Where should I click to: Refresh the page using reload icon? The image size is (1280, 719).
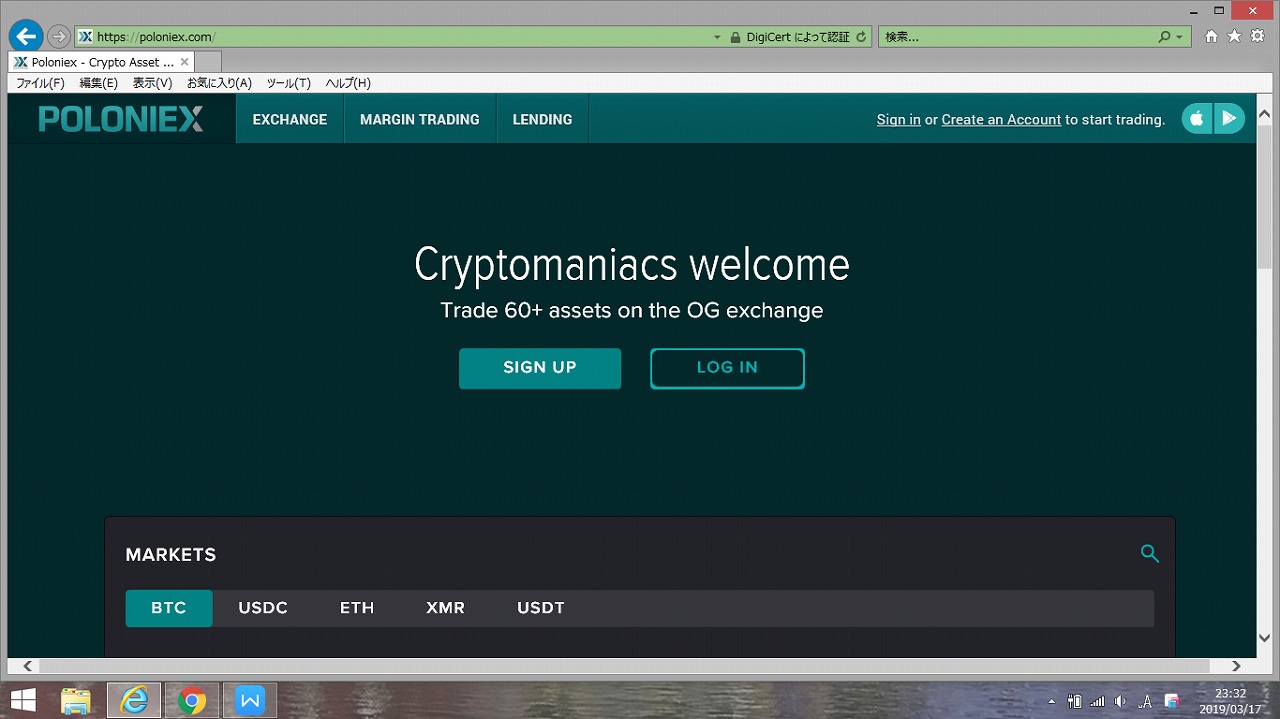coord(861,37)
